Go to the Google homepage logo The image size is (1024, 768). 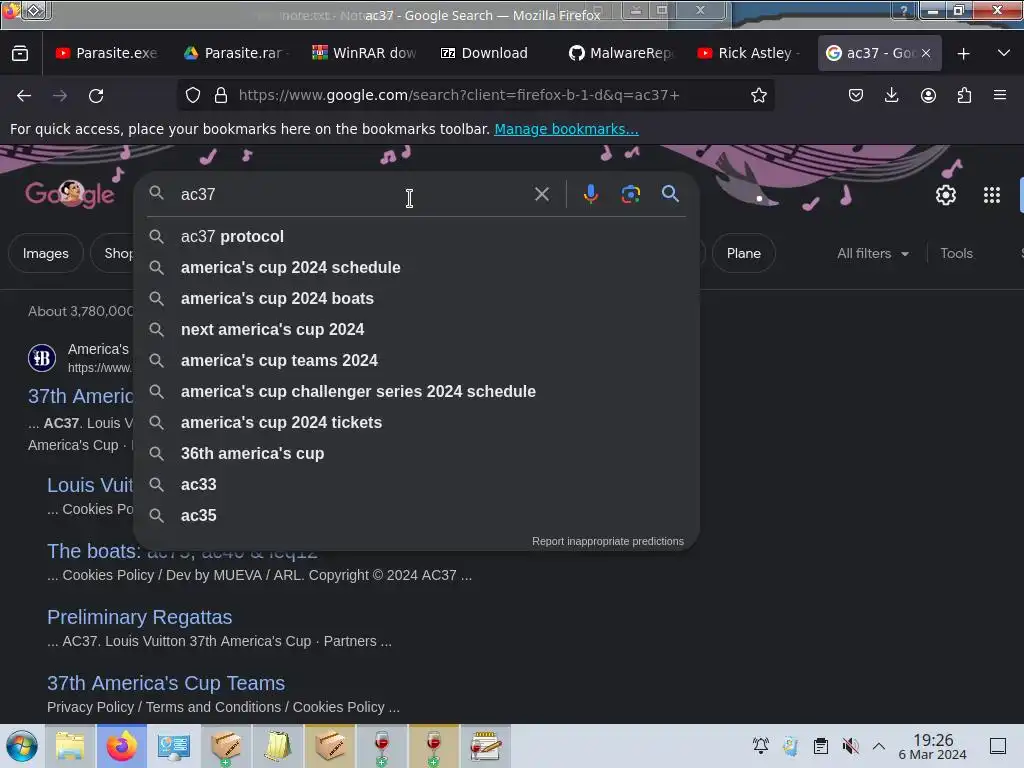click(70, 194)
